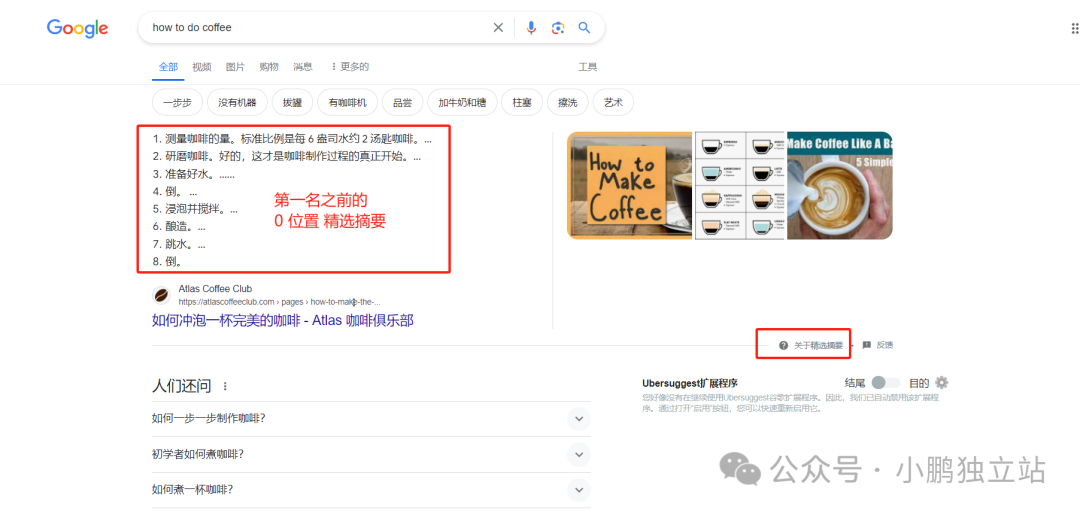Clear the search box with X icon
This screenshot has height=513, width=1080.
pos(498,28)
